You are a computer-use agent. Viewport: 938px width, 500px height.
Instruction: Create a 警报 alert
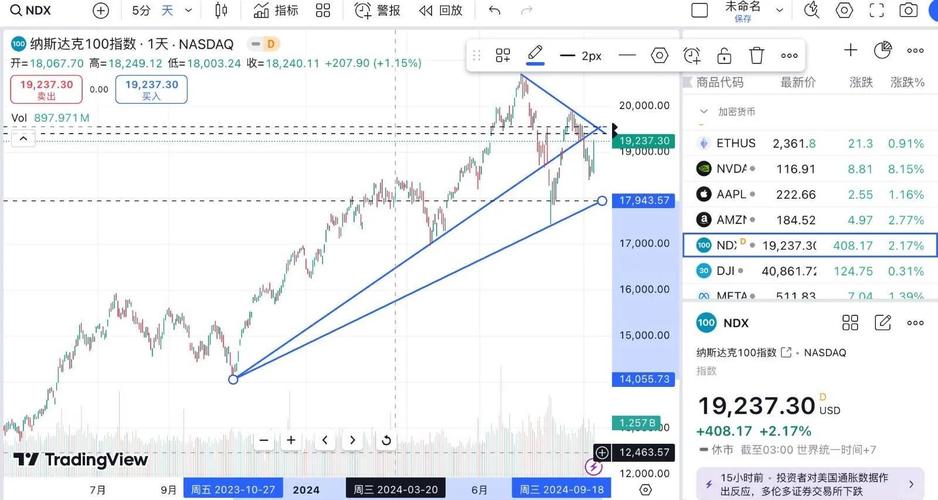[377, 10]
